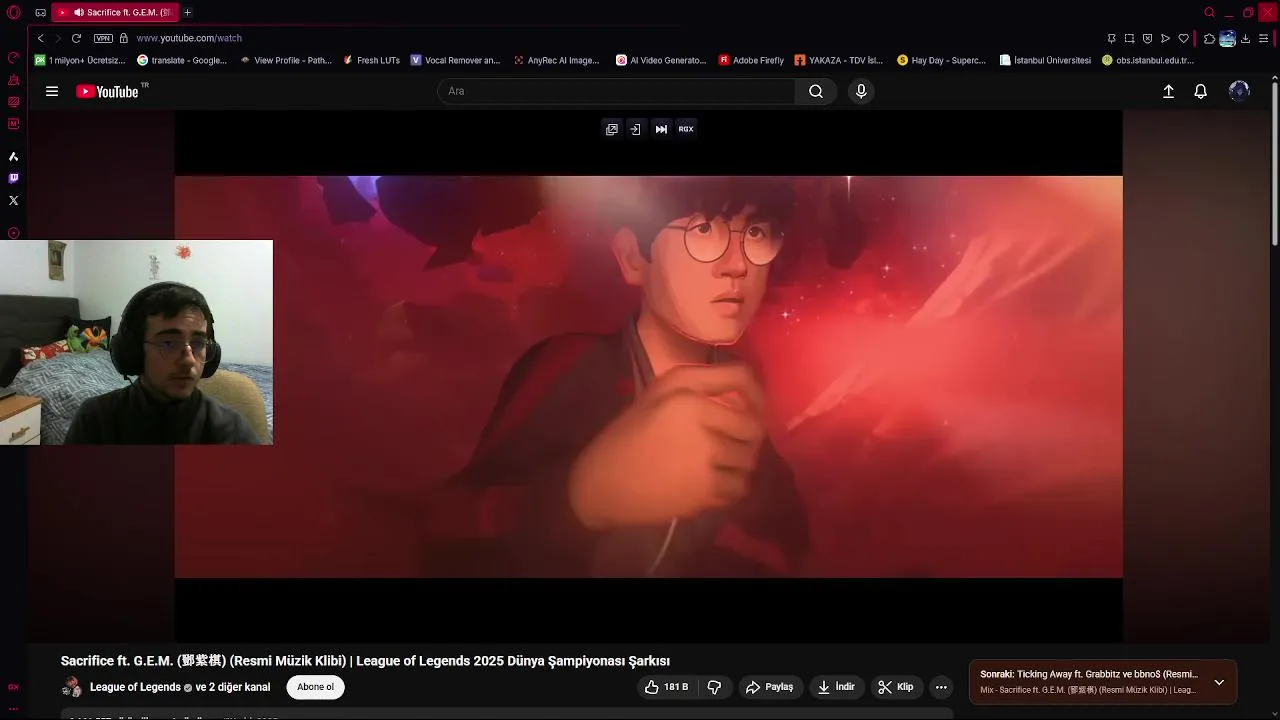Submit search with the magnifier button
1280x720 pixels.
[x=816, y=91]
